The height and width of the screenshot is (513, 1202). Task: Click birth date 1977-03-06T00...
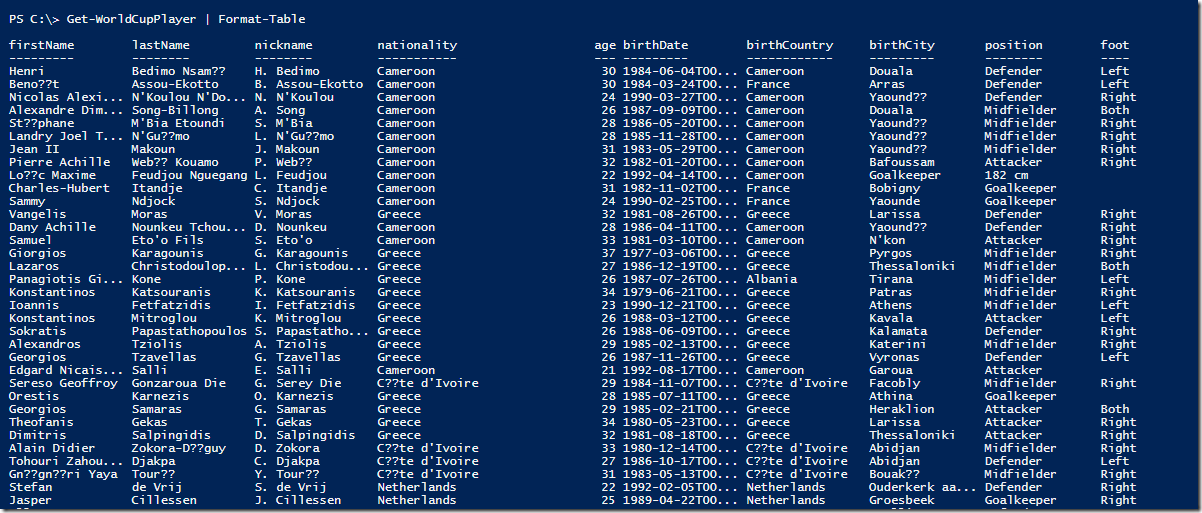[681, 253]
